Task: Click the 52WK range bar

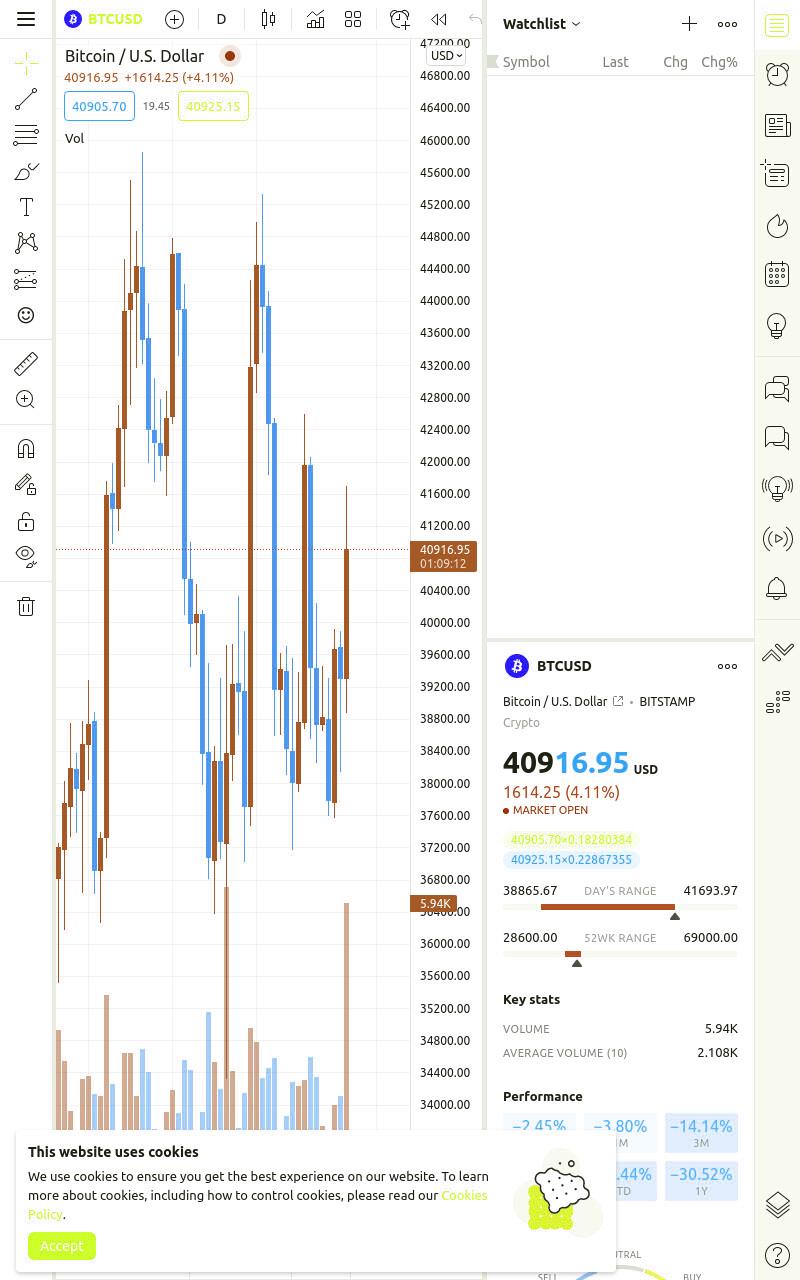Action: coord(620,954)
